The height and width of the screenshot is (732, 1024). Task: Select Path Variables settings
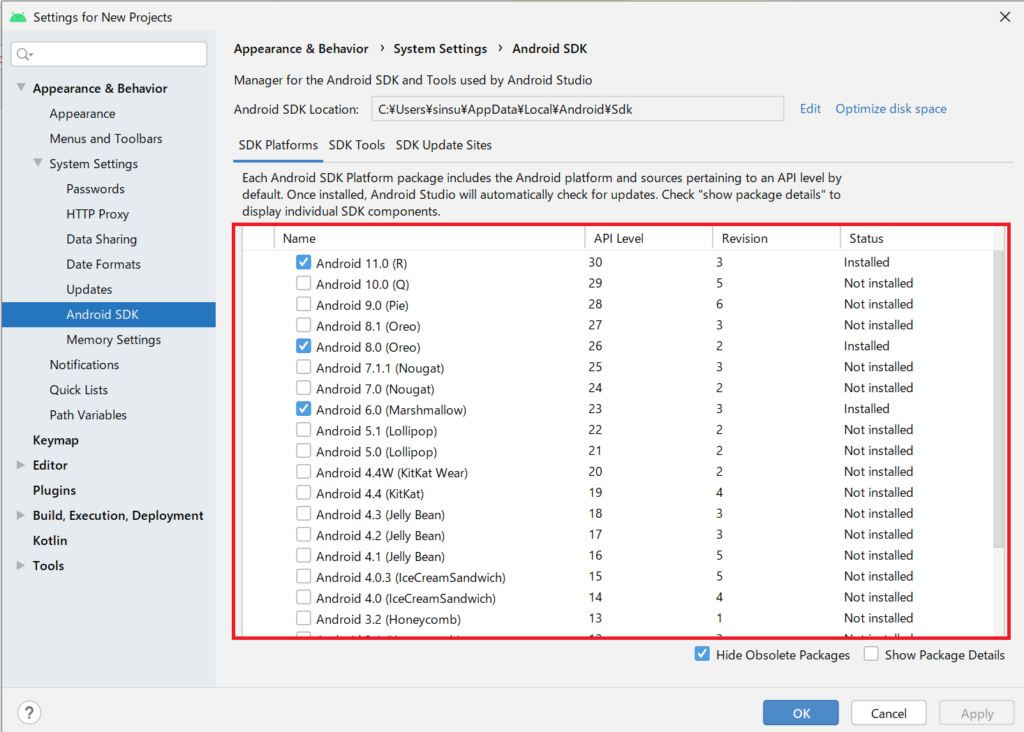[x=88, y=415]
